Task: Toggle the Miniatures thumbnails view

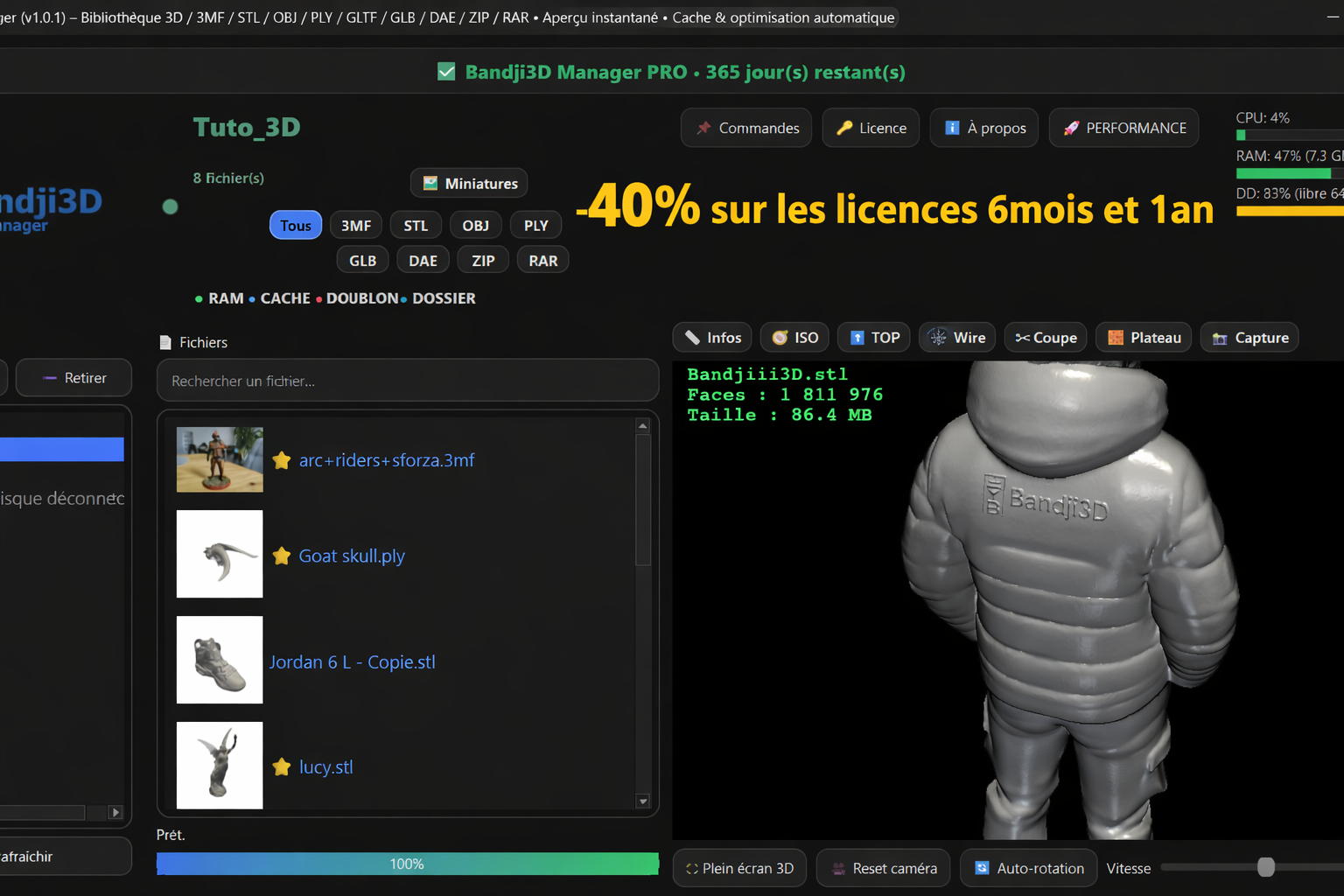Action: tap(469, 183)
